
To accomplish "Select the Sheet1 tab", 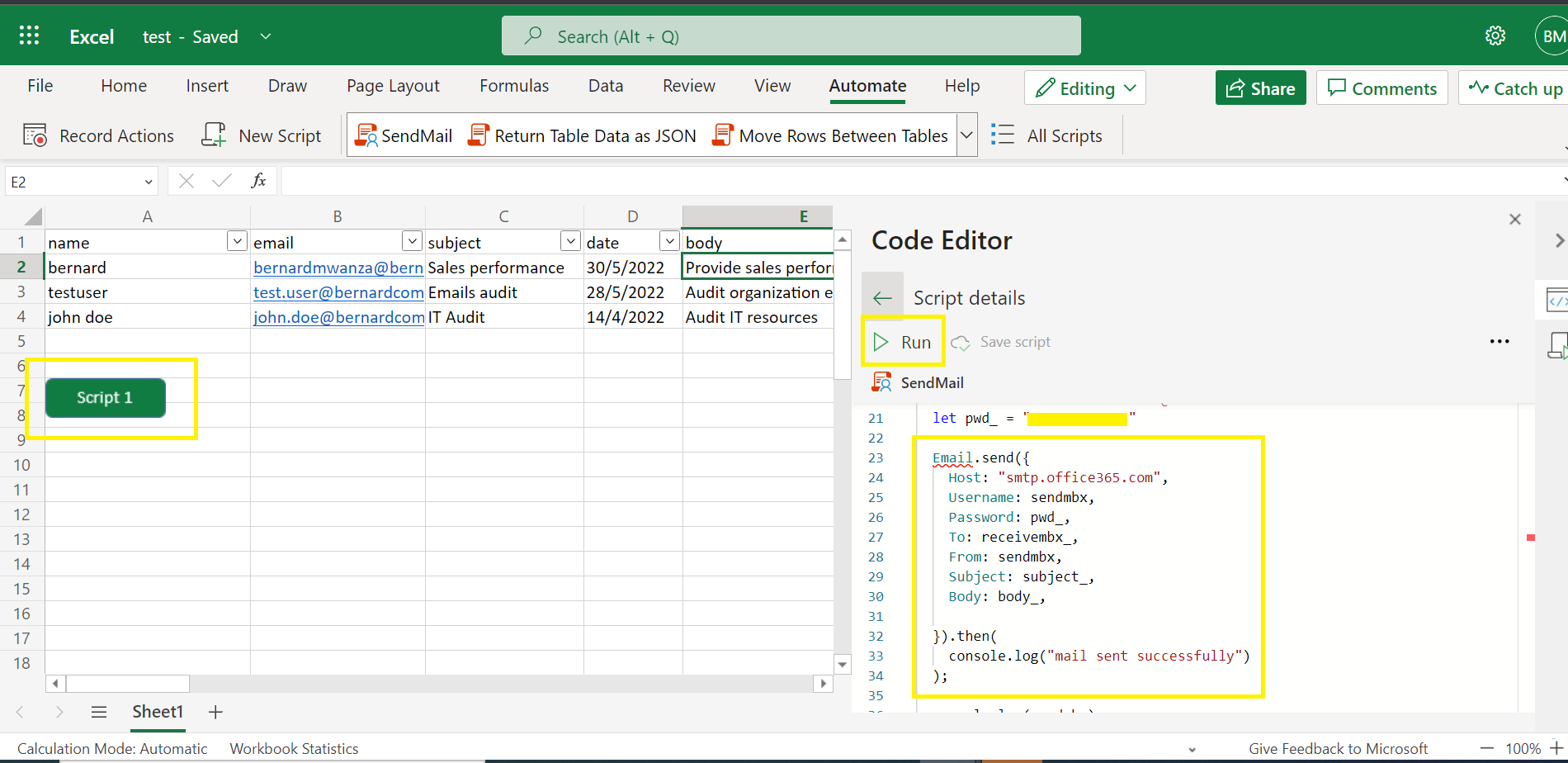I will click(x=157, y=711).
